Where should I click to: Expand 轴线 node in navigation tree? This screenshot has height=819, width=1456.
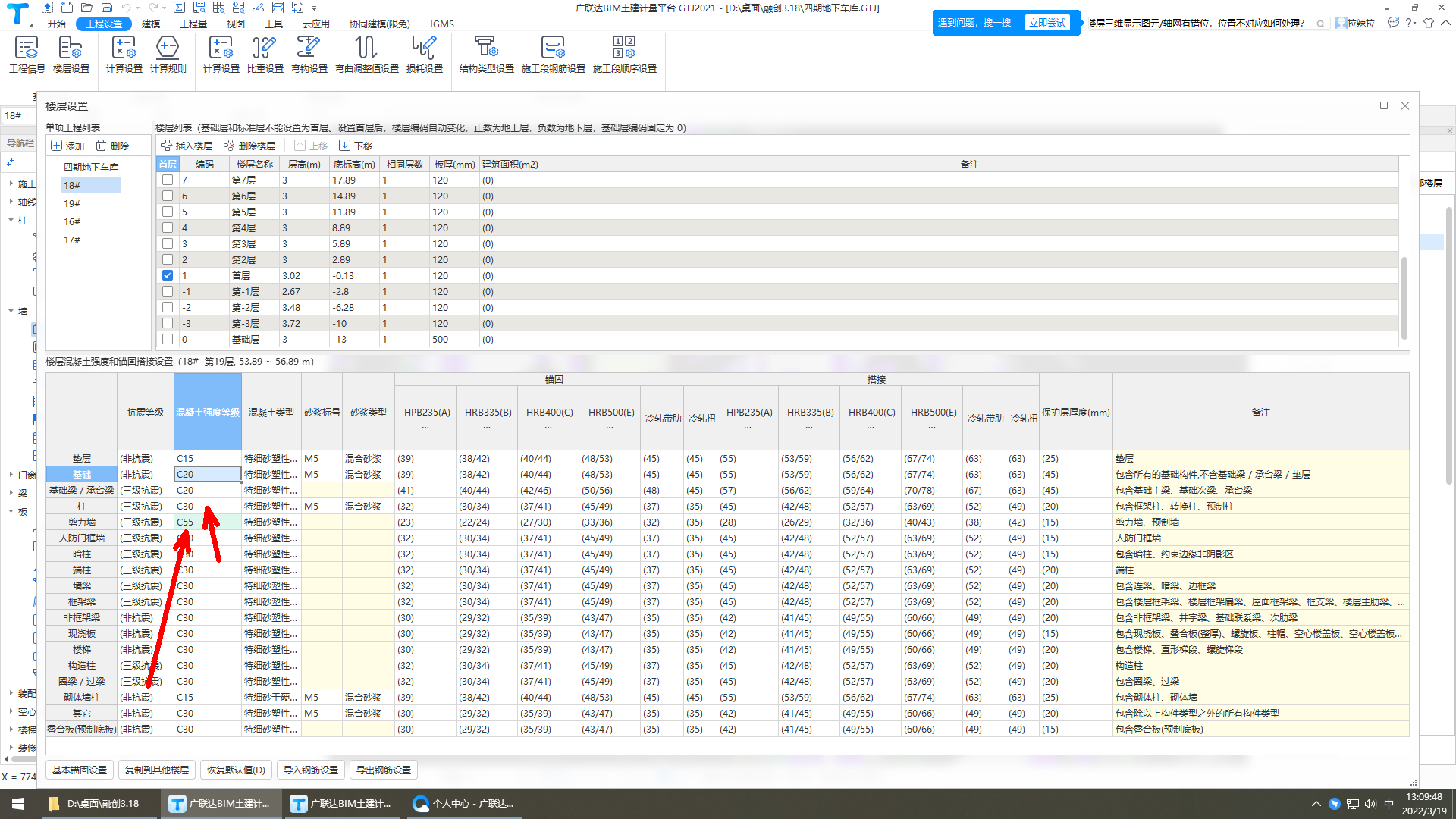tap(11, 202)
